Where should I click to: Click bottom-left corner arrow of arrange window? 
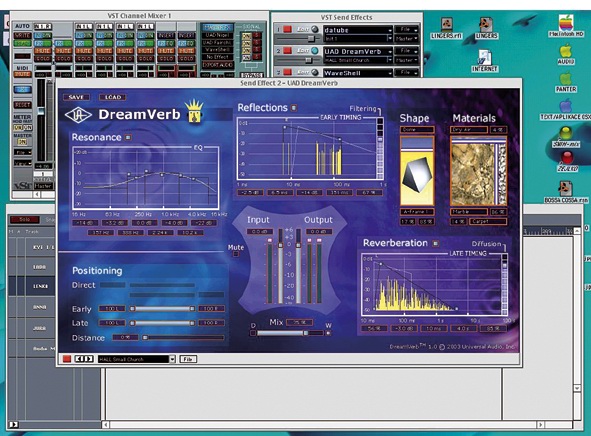13,425
